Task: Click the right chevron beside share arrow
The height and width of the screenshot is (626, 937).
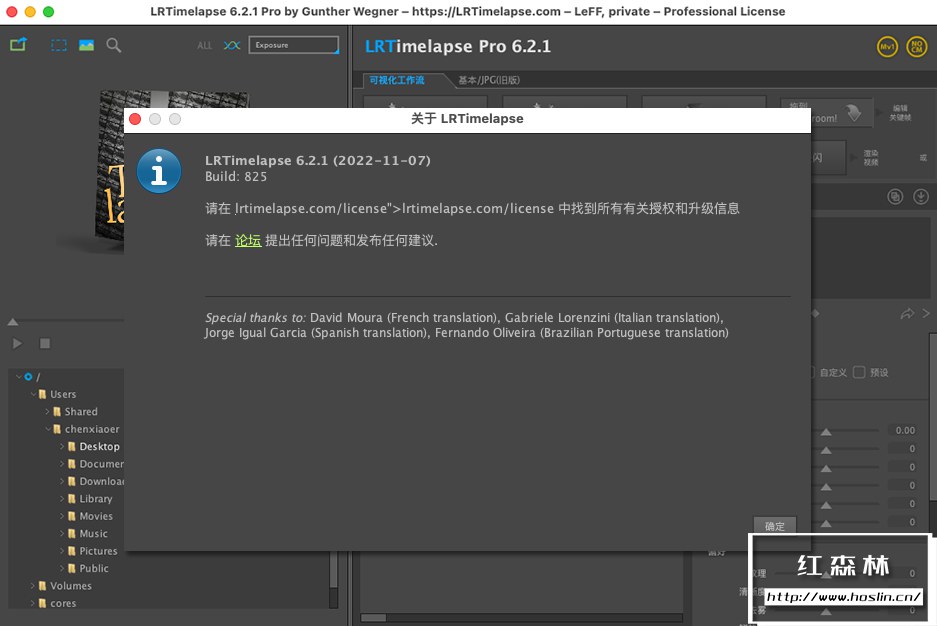Action: [x=926, y=314]
